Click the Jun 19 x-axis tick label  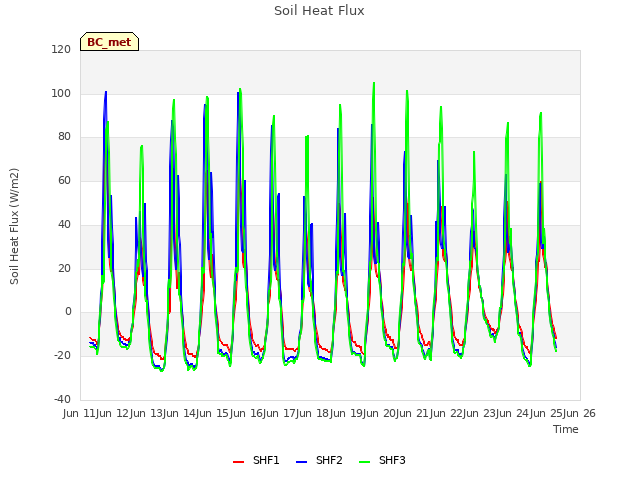(x=347, y=413)
